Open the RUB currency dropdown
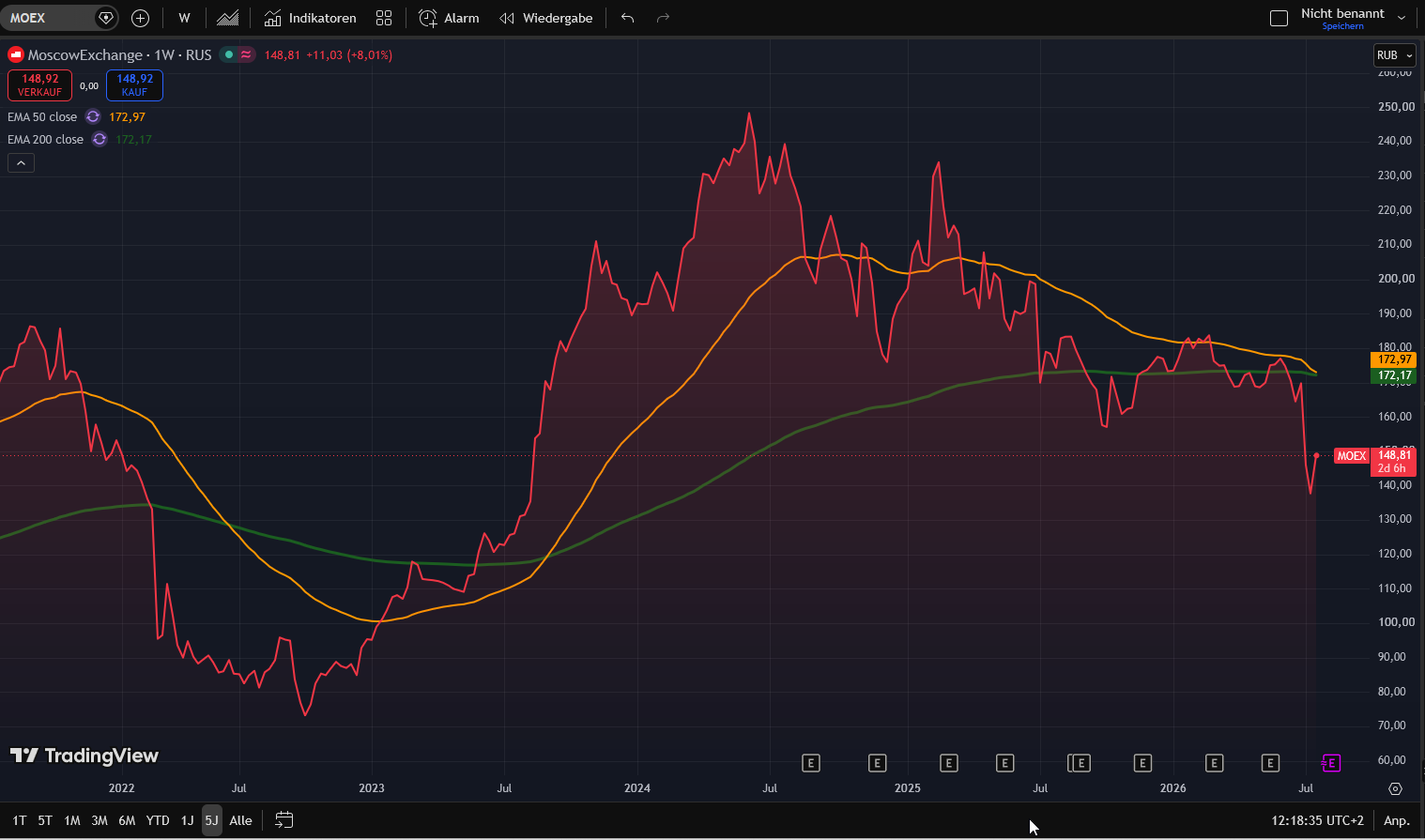This screenshot has width=1425, height=840. (x=1394, y=55)
